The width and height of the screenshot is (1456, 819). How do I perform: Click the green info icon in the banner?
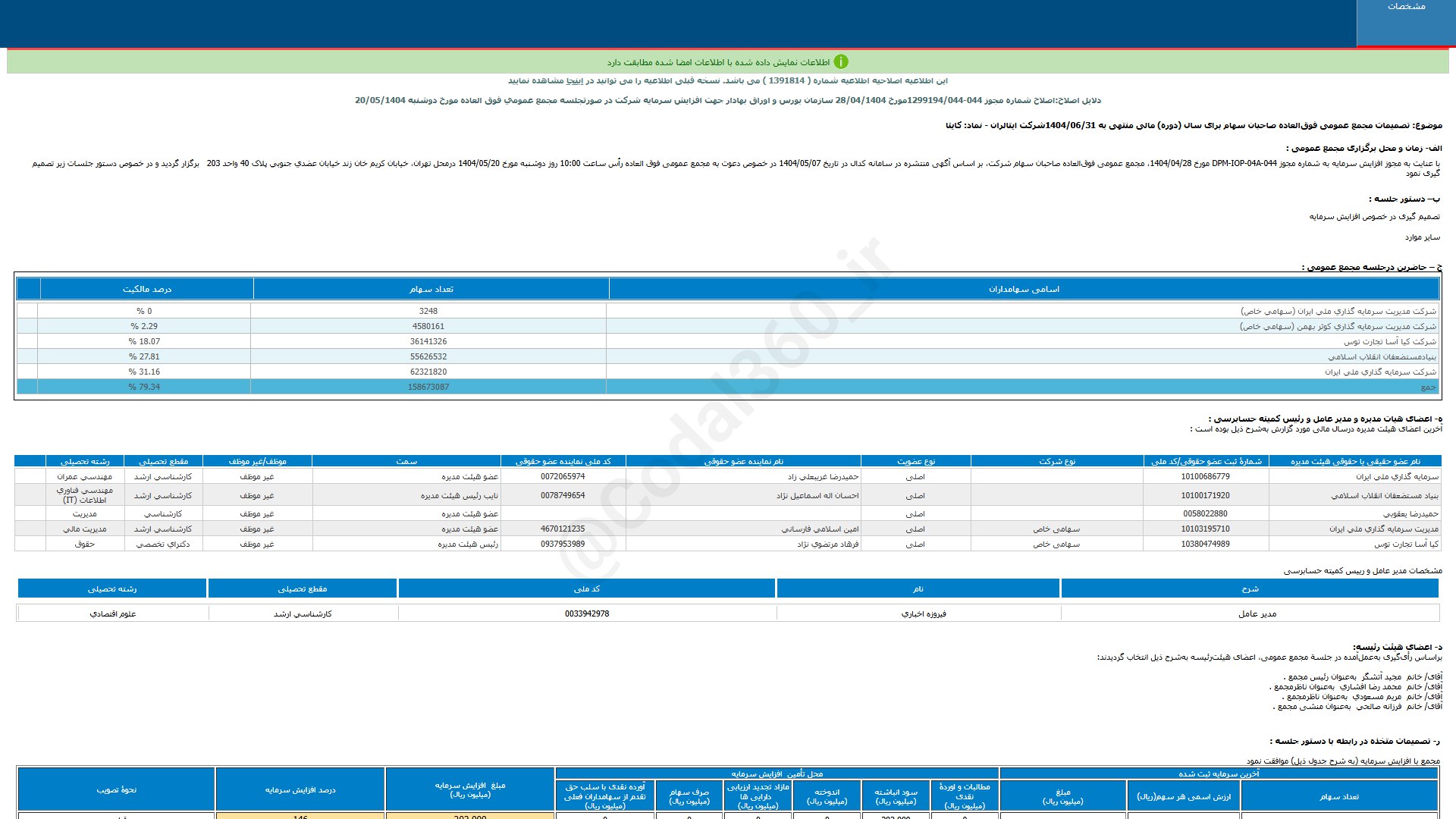(841, 62)
